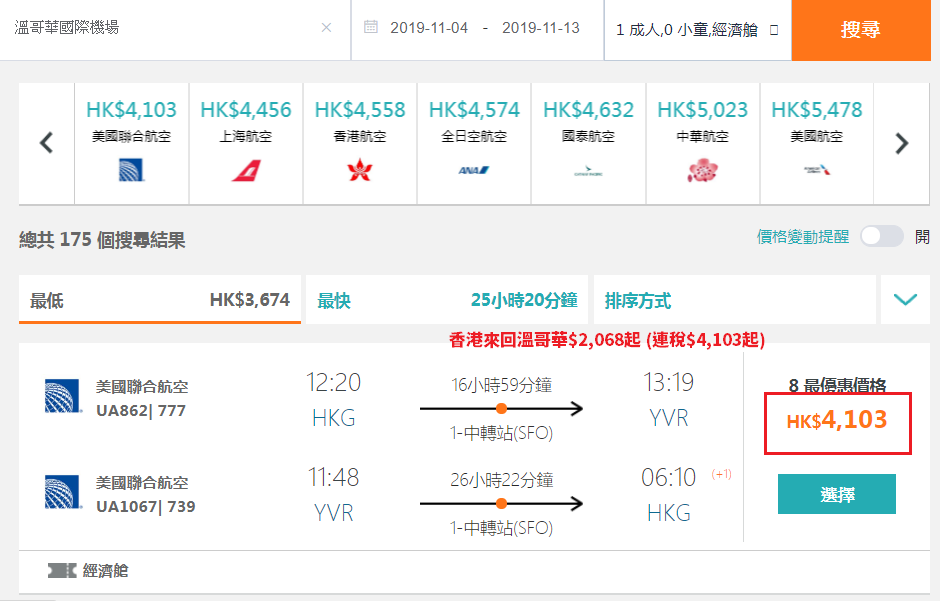Filter by 美國航空 HK$5,478 card
Viewport: 940px width, 601px height.
(817, 143)
